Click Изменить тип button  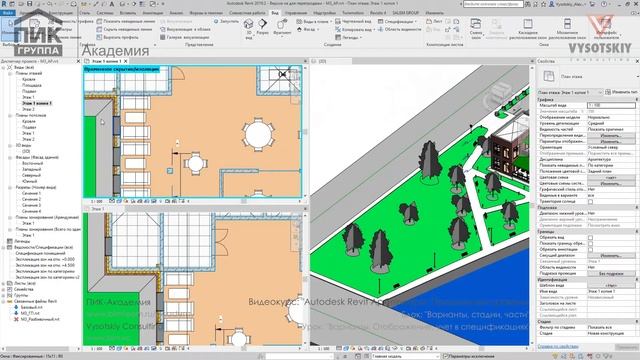(x=622, y=92)
